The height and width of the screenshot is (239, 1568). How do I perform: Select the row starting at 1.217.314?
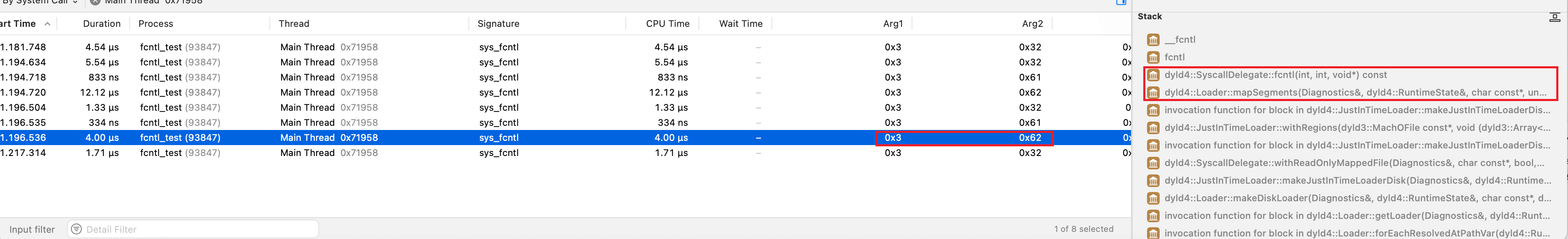pos(565,153)
